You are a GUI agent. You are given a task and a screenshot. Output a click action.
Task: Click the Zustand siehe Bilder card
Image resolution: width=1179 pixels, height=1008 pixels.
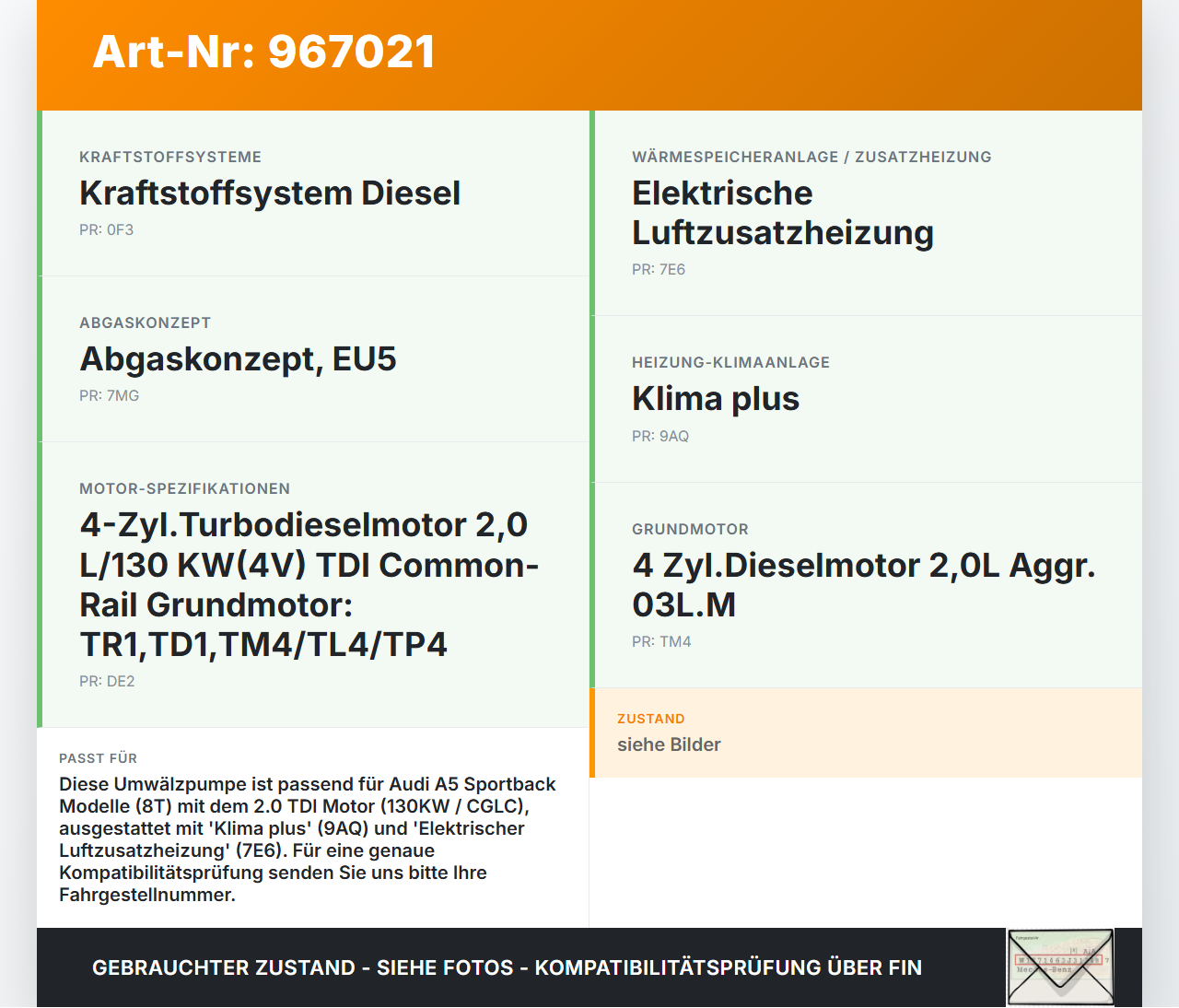click(866, 733)
